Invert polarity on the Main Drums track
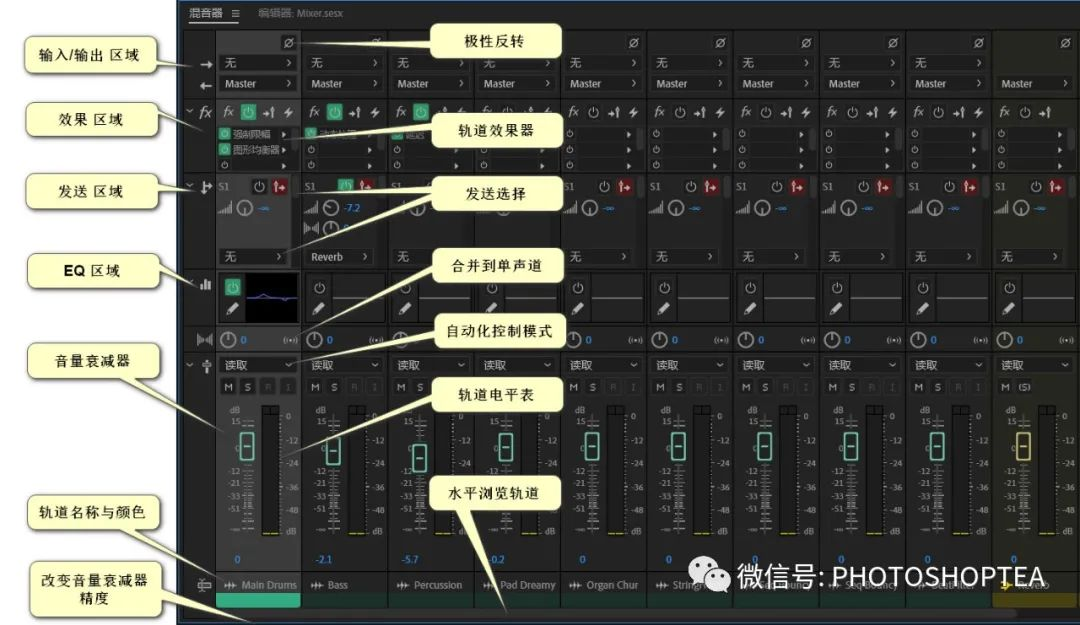The width and height of the screenshot is (1080, 625). tap(289, 43)
